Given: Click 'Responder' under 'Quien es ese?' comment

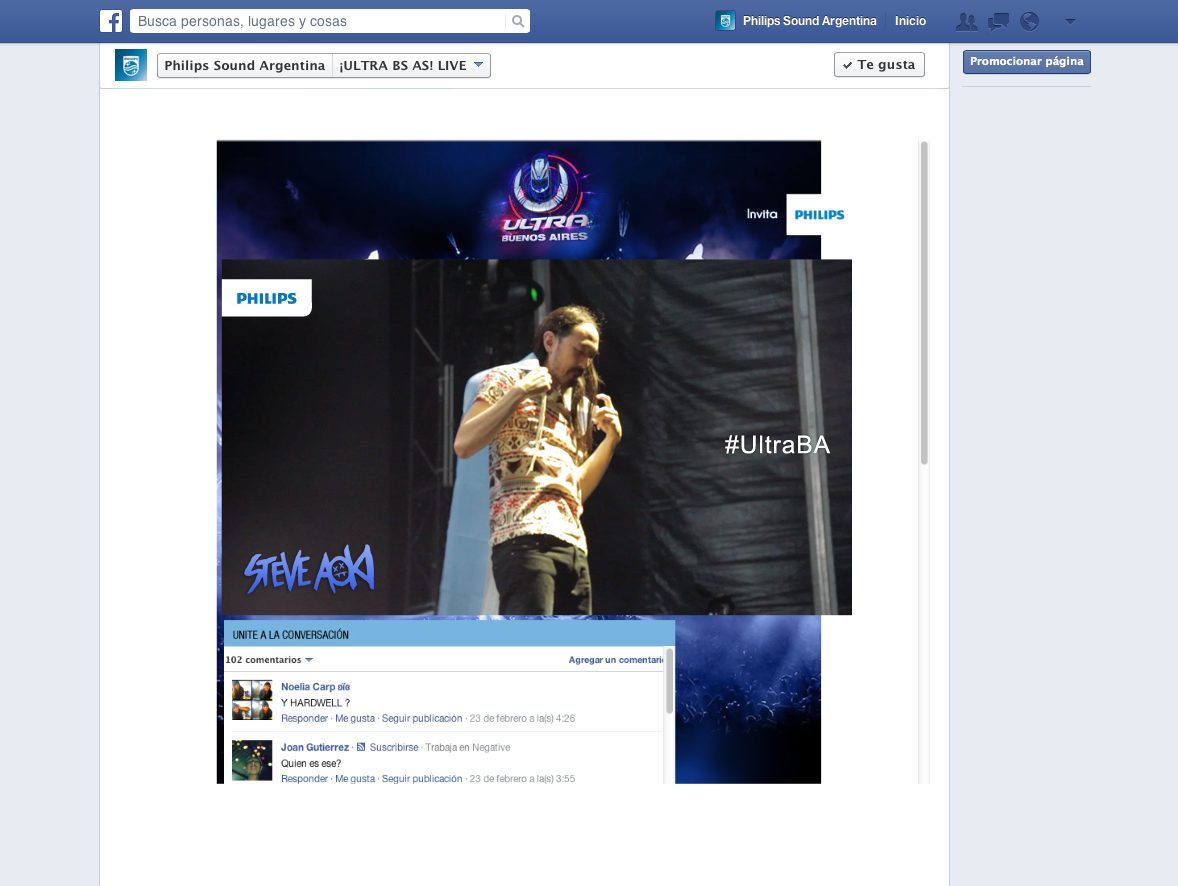Looking at the screenshot, I should 304,779.
